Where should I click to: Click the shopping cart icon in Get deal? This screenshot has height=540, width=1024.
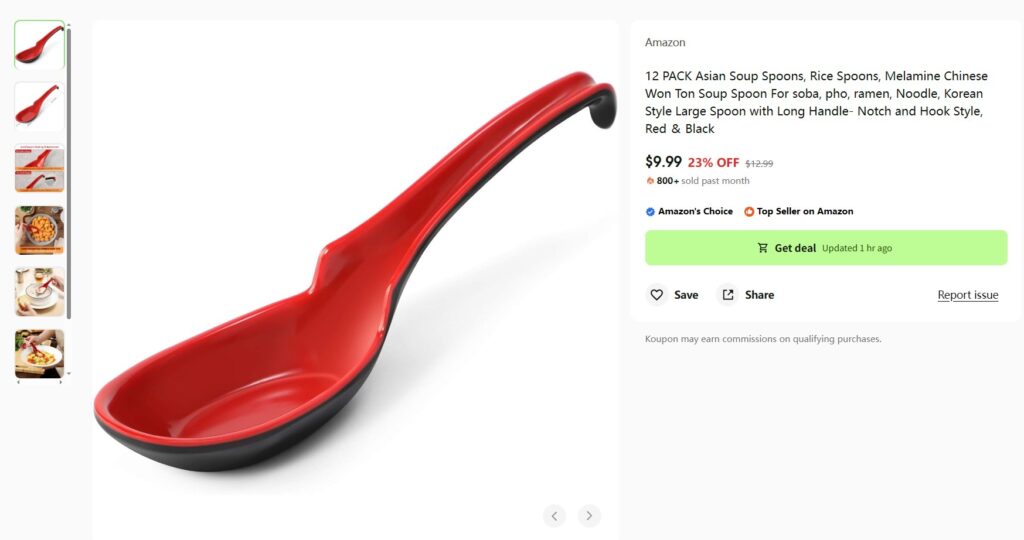point(762,248)
